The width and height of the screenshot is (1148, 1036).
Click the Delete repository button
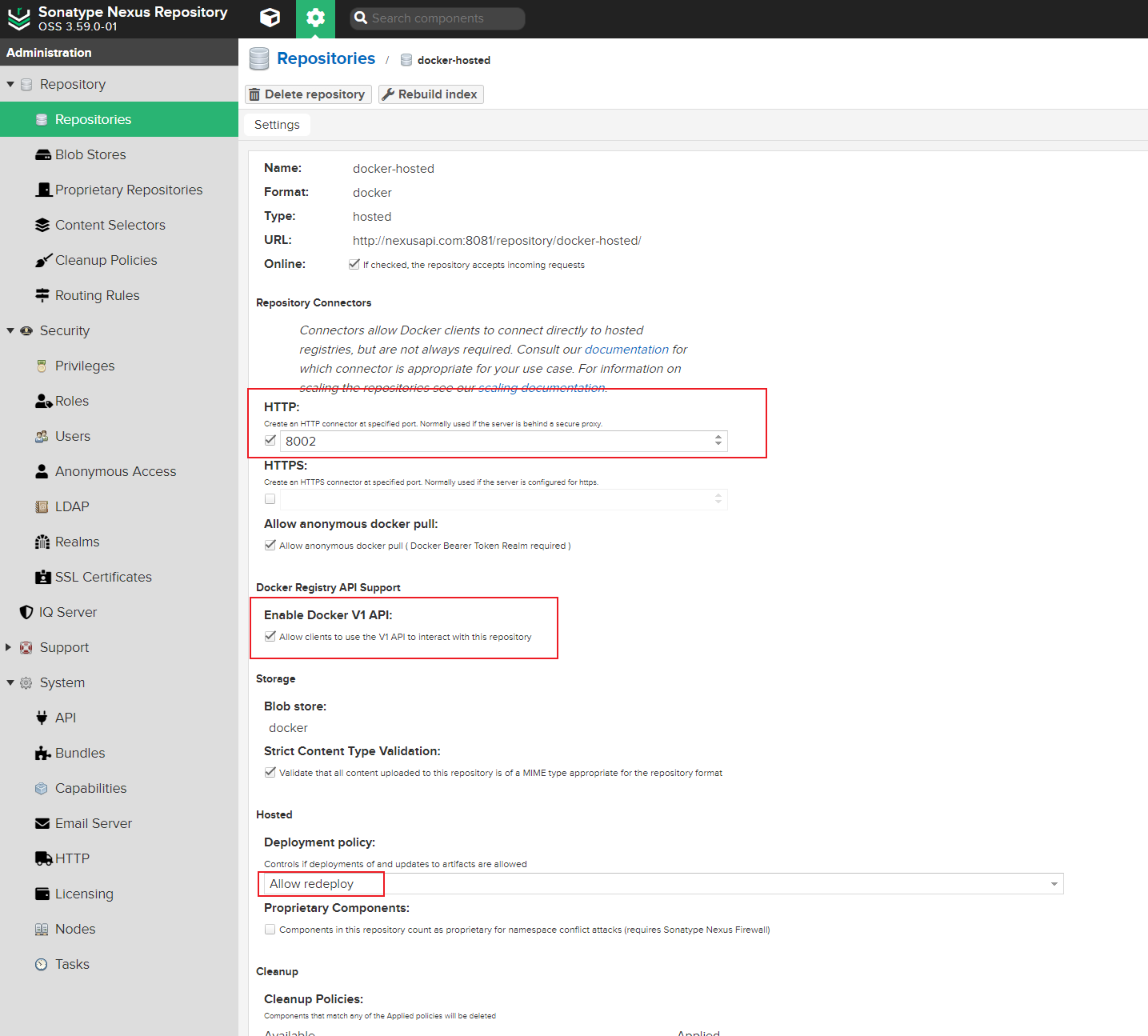(308, 94)
